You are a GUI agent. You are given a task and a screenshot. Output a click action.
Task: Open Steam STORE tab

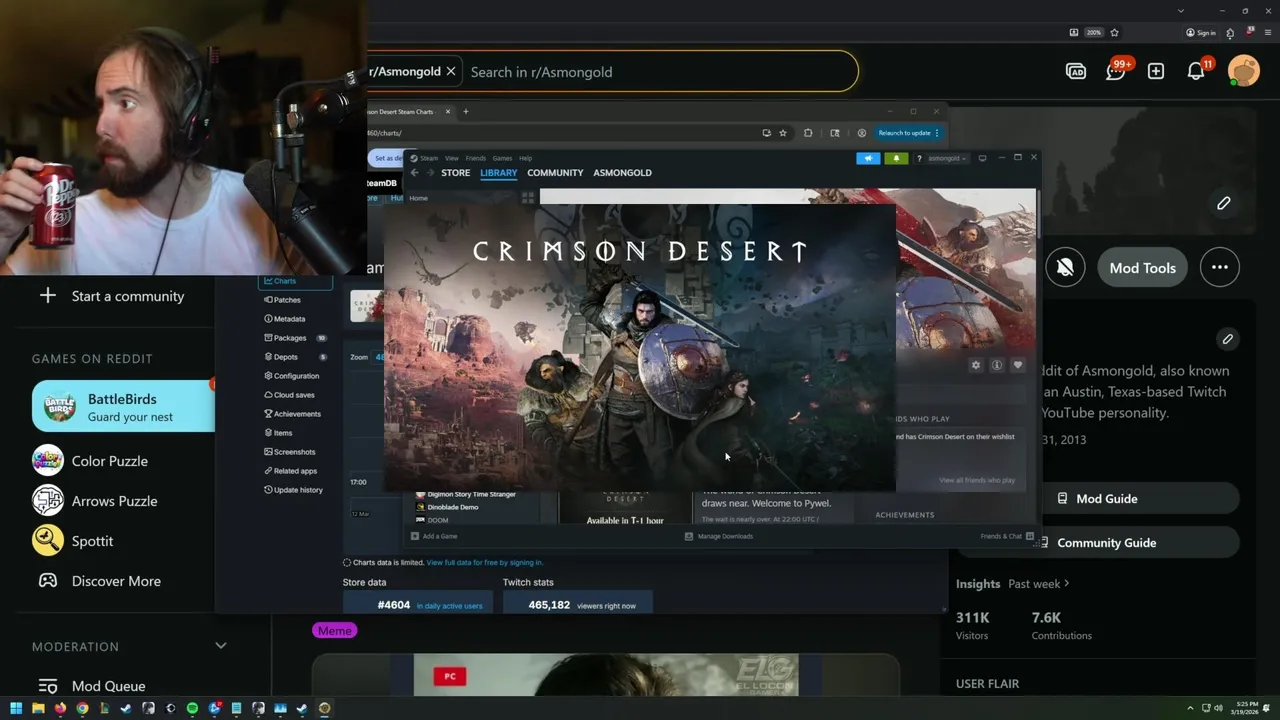point(455,172)
